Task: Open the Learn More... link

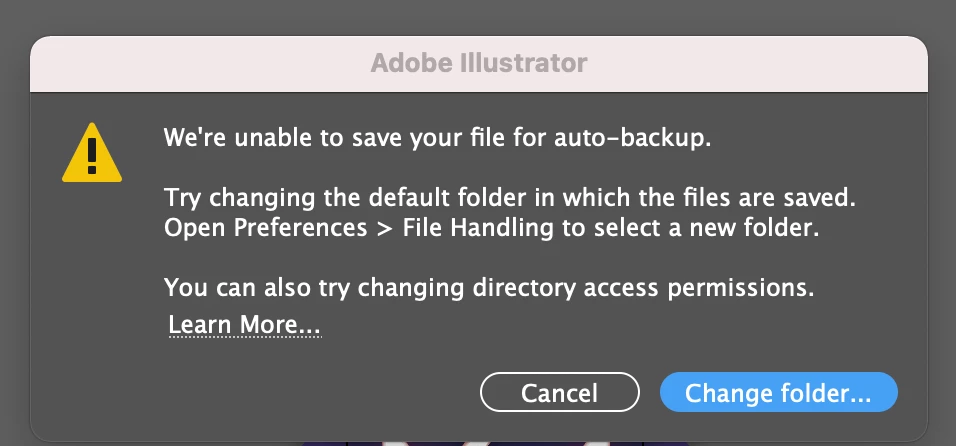Action: (x=244, y=325)
